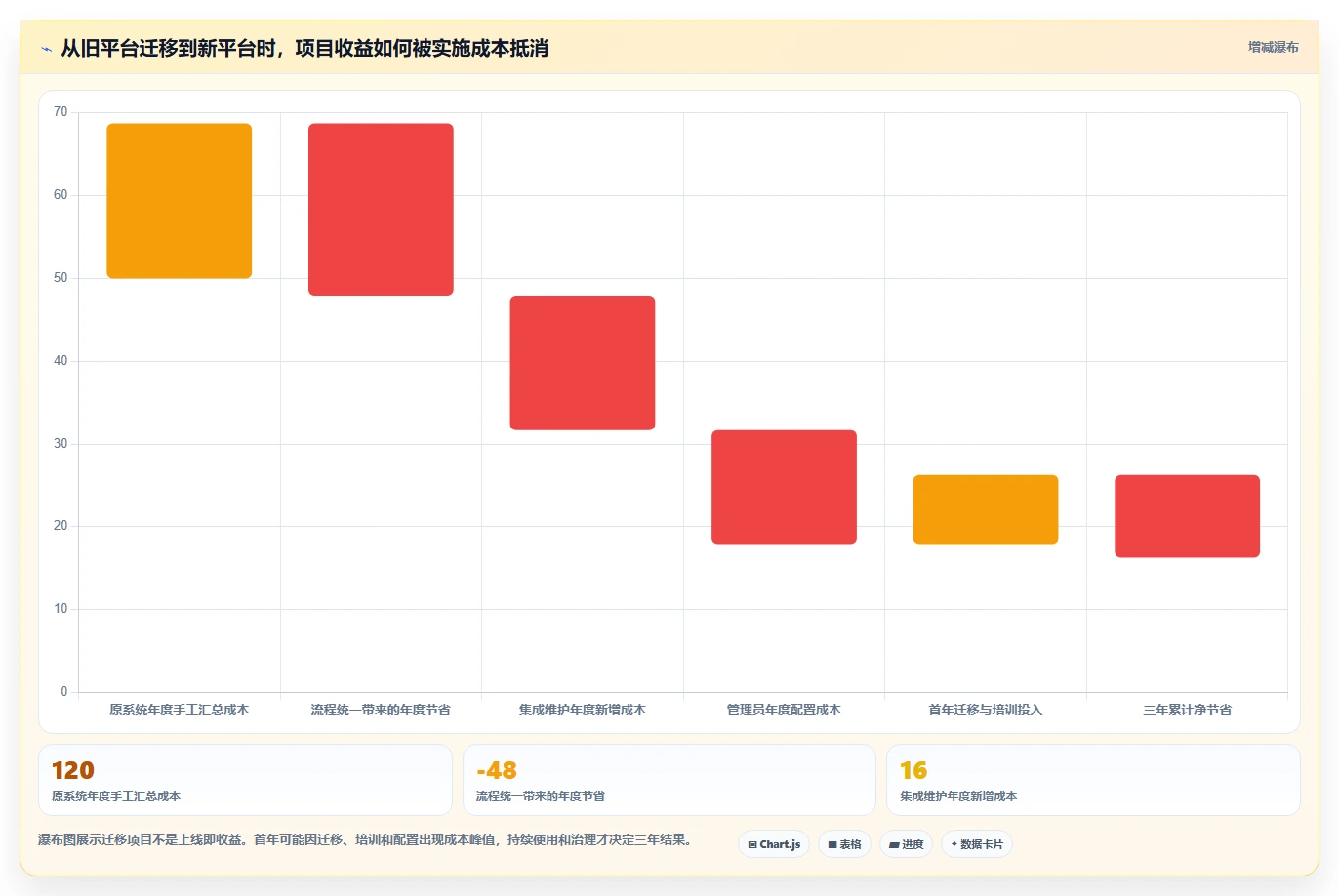Click the footnote text starting 瀑布图展示迁移项目

(x=365, y=839)
